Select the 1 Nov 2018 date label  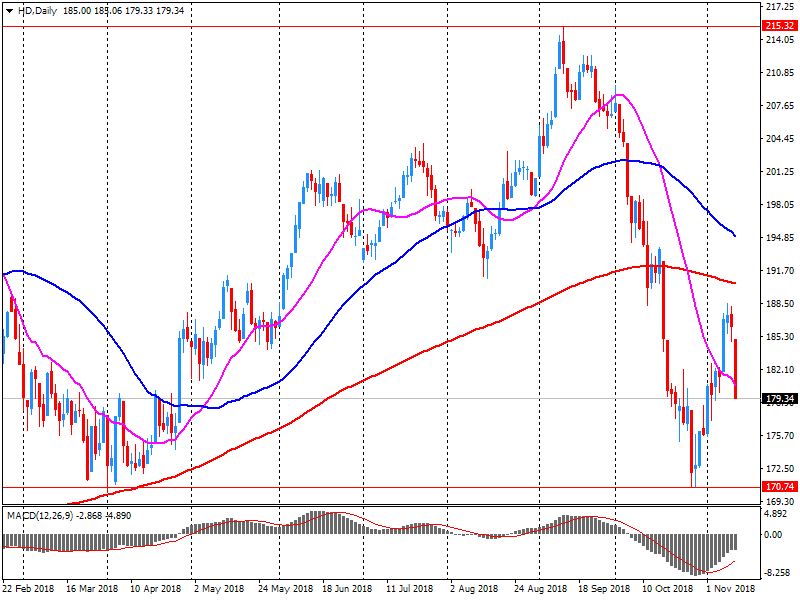(730, 589)
